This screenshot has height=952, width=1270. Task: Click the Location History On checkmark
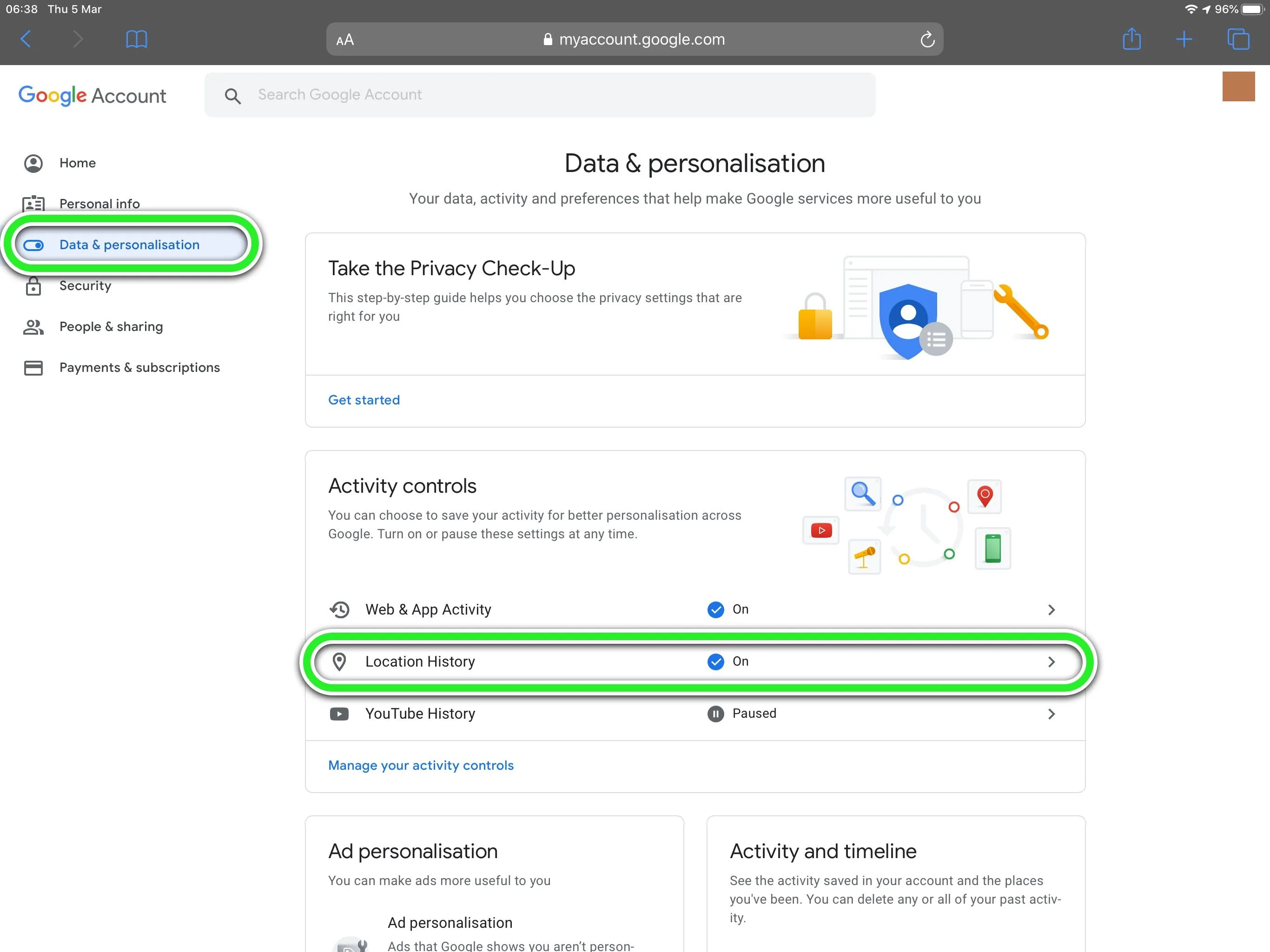click(715, 661)
